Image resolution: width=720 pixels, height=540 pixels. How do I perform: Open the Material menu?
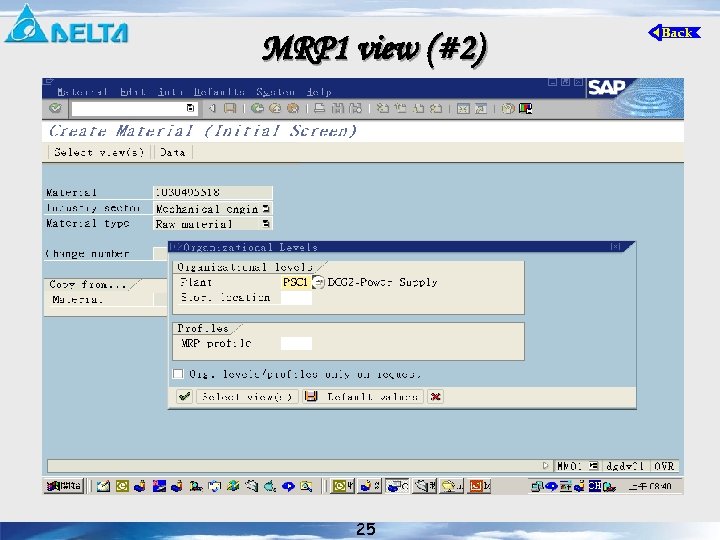(x=82, y=92)
